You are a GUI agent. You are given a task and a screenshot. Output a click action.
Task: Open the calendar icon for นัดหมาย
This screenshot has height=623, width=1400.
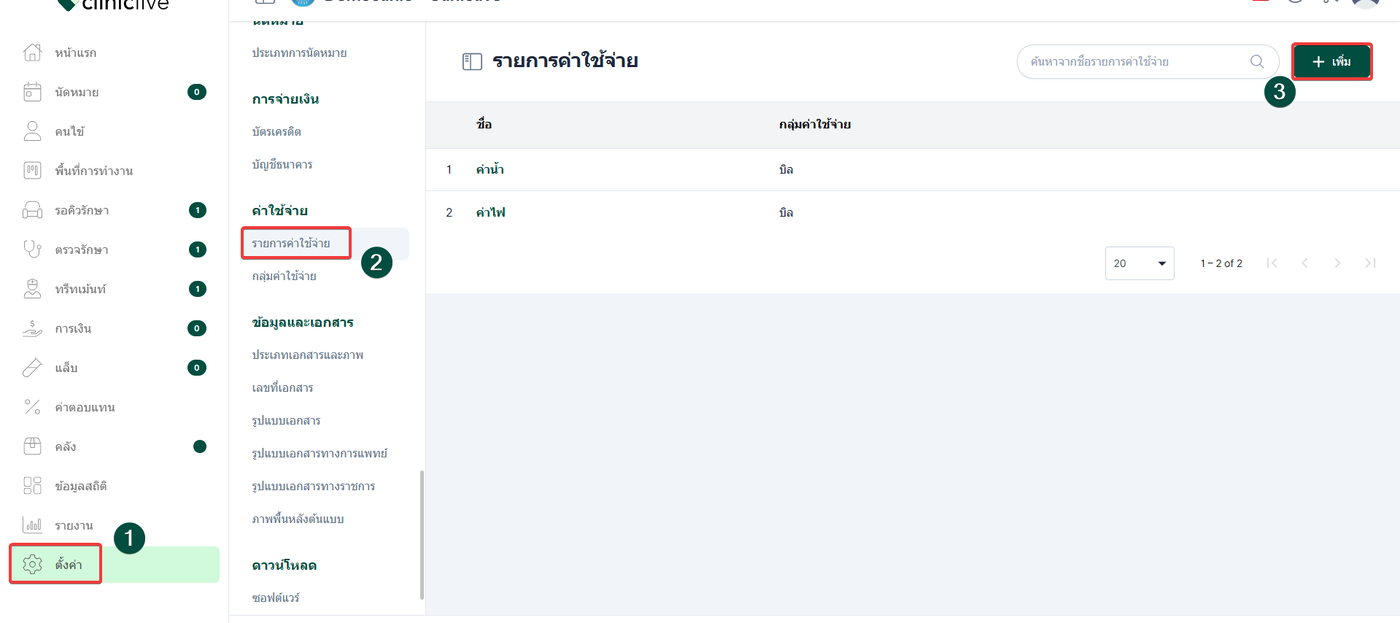tap(32, 92)
